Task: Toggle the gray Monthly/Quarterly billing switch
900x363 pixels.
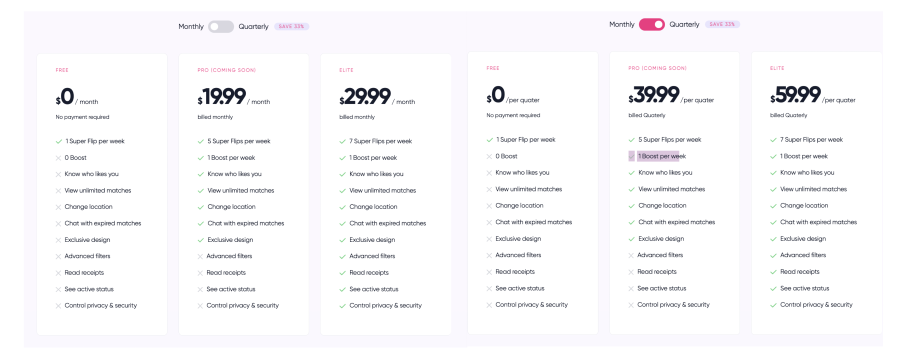Action: coord(221,26)
